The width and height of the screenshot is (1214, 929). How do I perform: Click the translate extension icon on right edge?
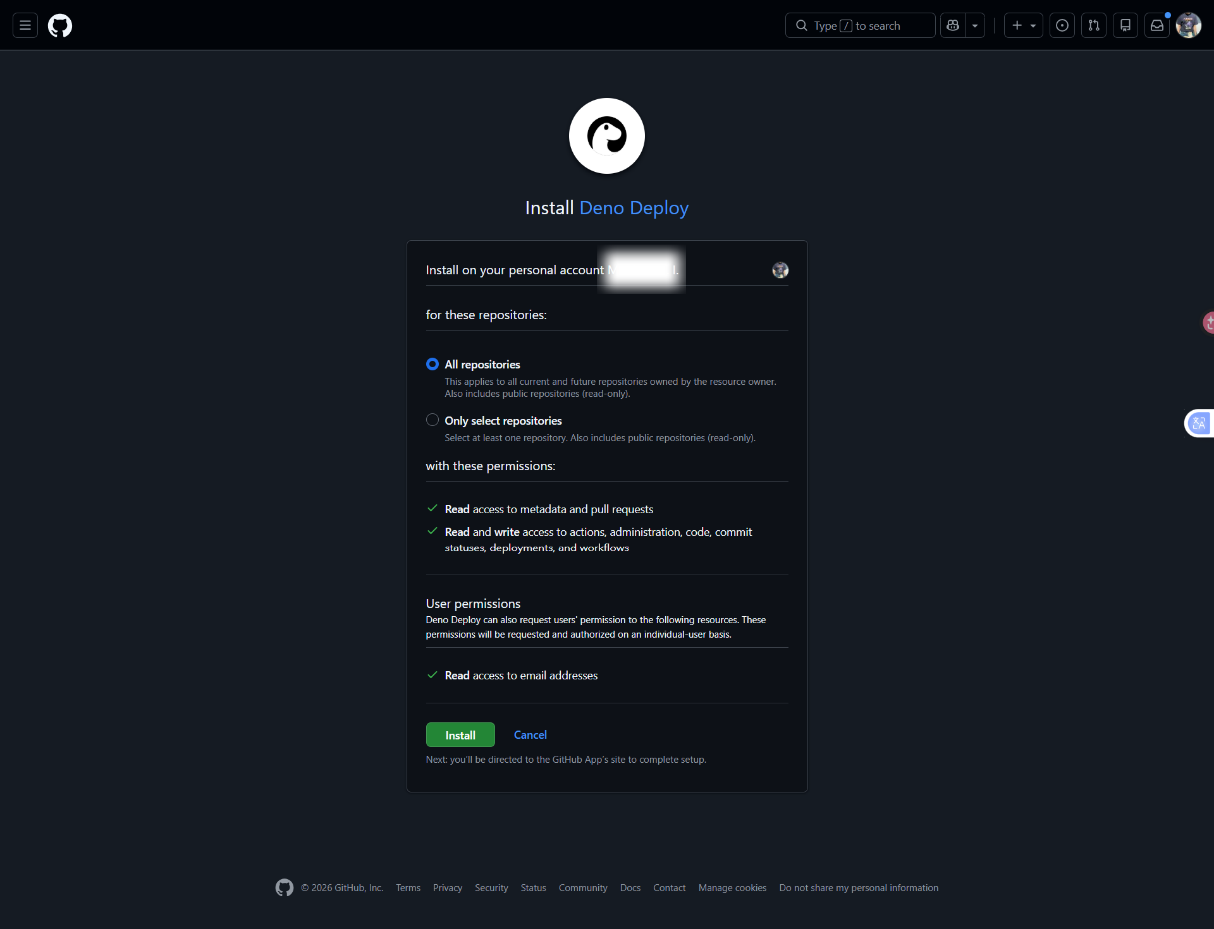(x=1200, y=423)
